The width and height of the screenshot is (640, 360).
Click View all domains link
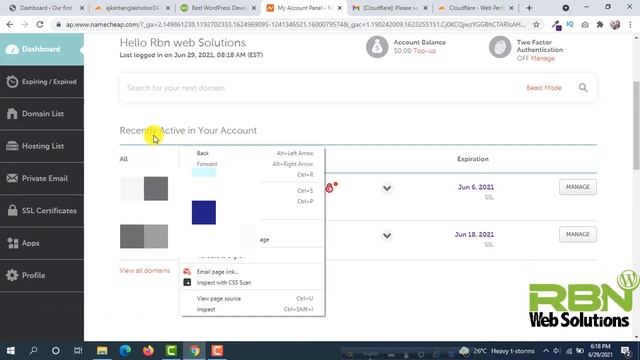click(144, 271)
